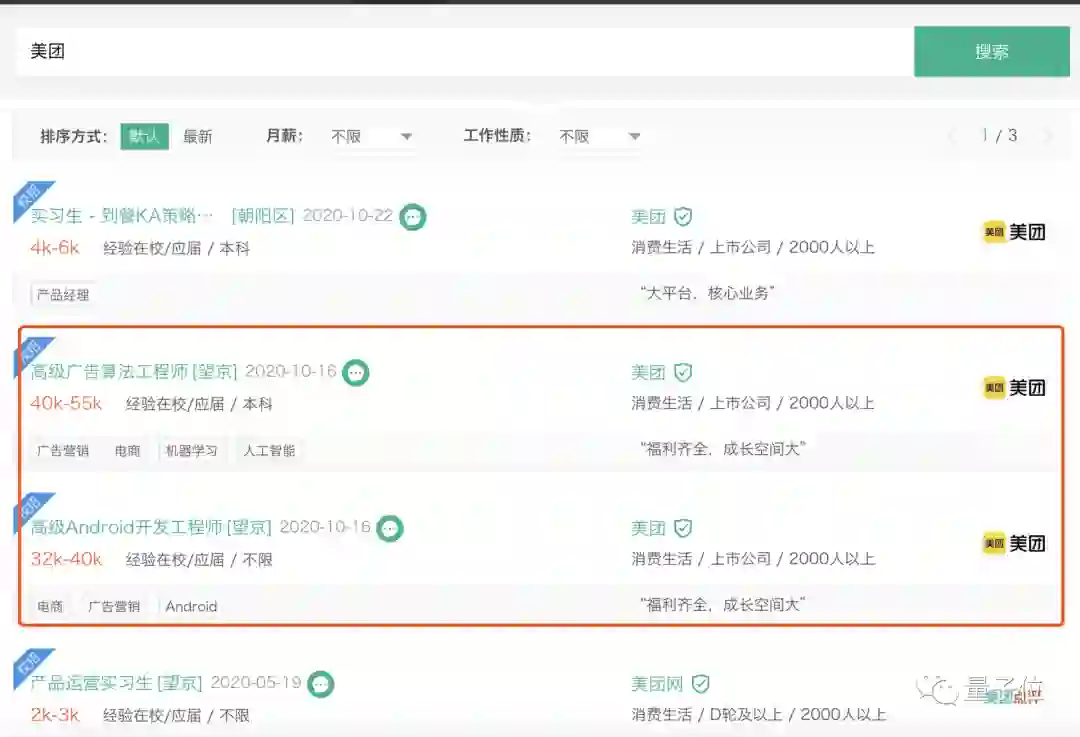Open the 工作性质 job type dropdown

tap(600, 136)
